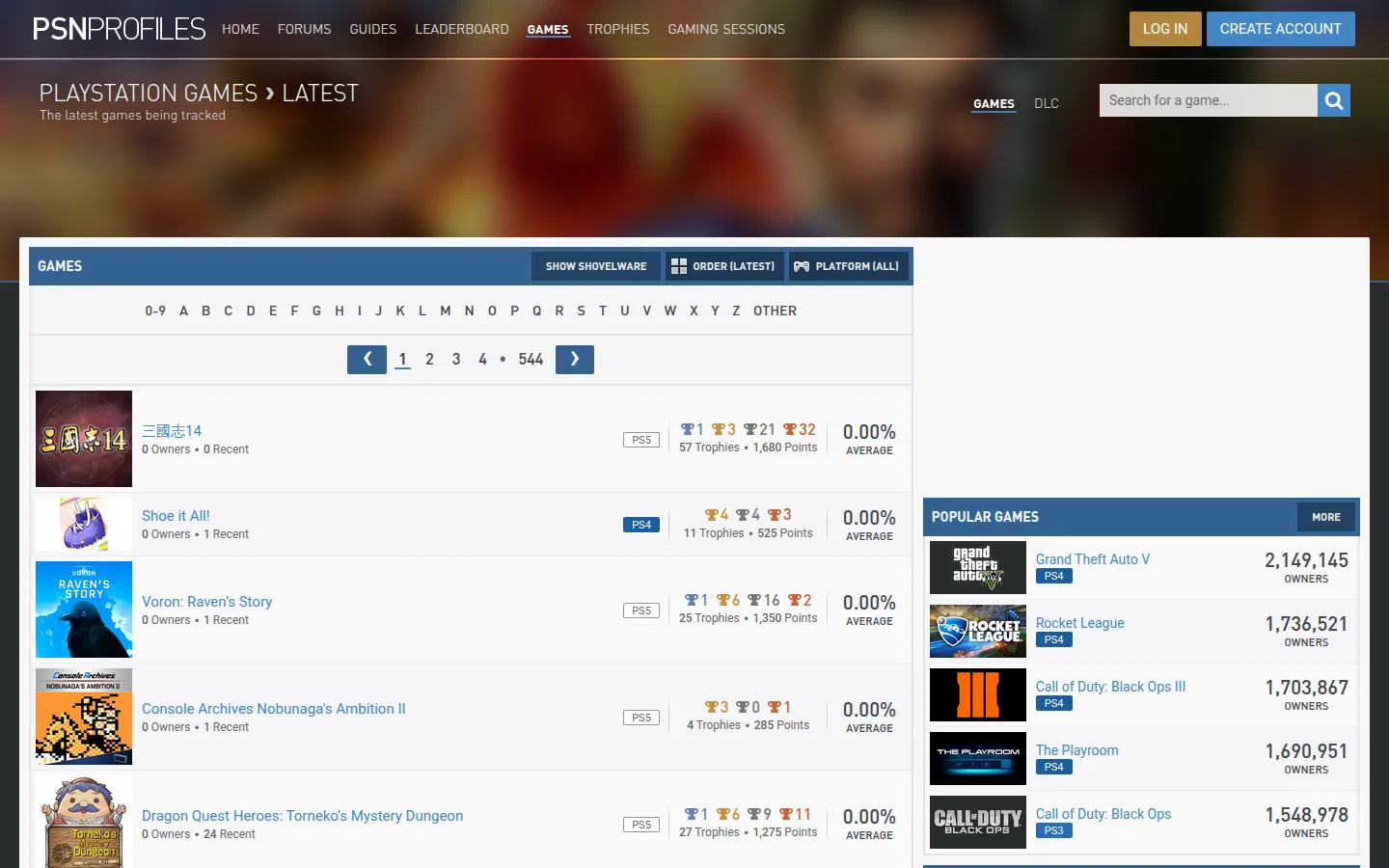Open Grand Theft Auto V link
Viewport: 1389px width, 868px height.
click(1093, 559)
